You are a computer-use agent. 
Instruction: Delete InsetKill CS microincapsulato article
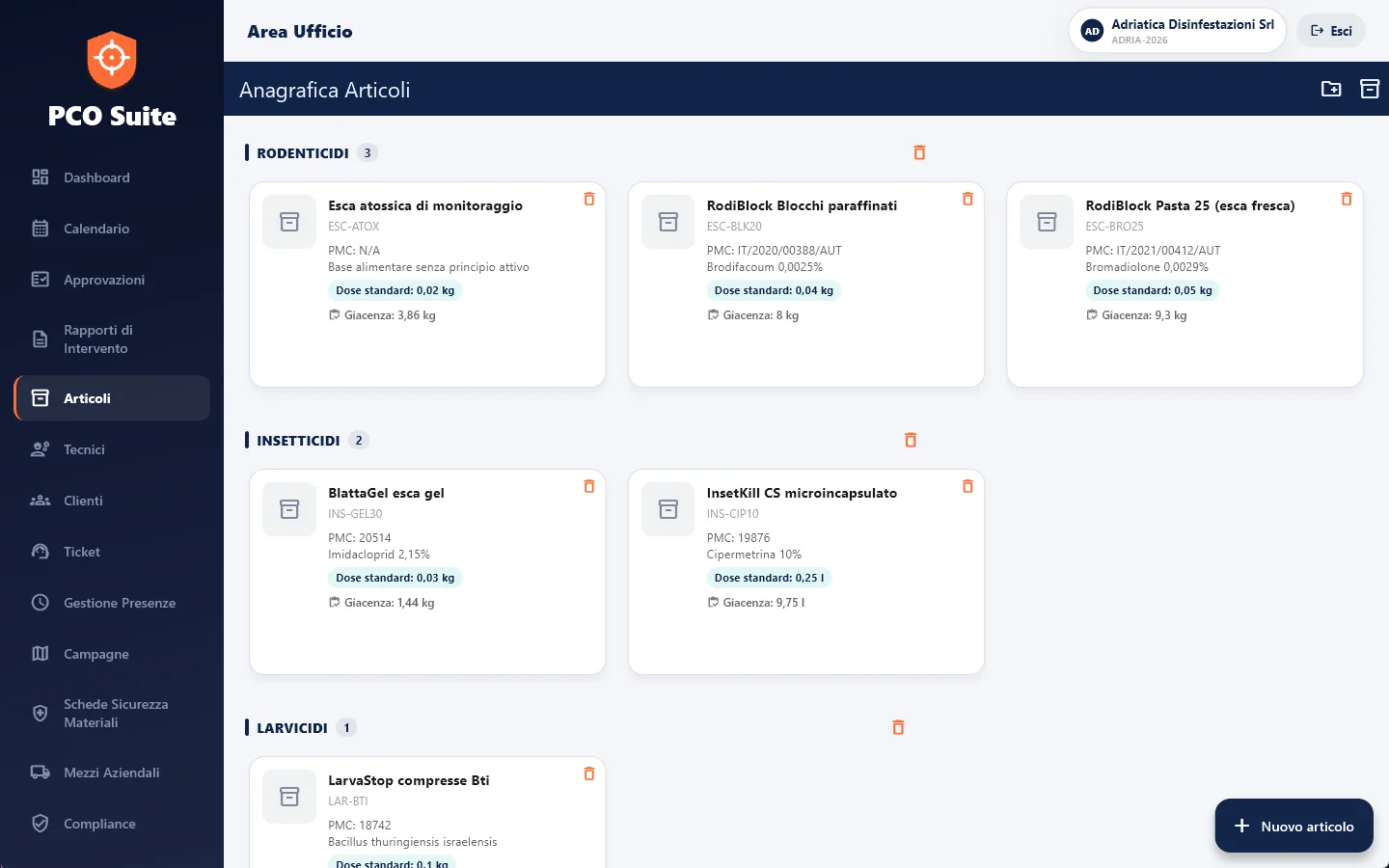[967, 486]
